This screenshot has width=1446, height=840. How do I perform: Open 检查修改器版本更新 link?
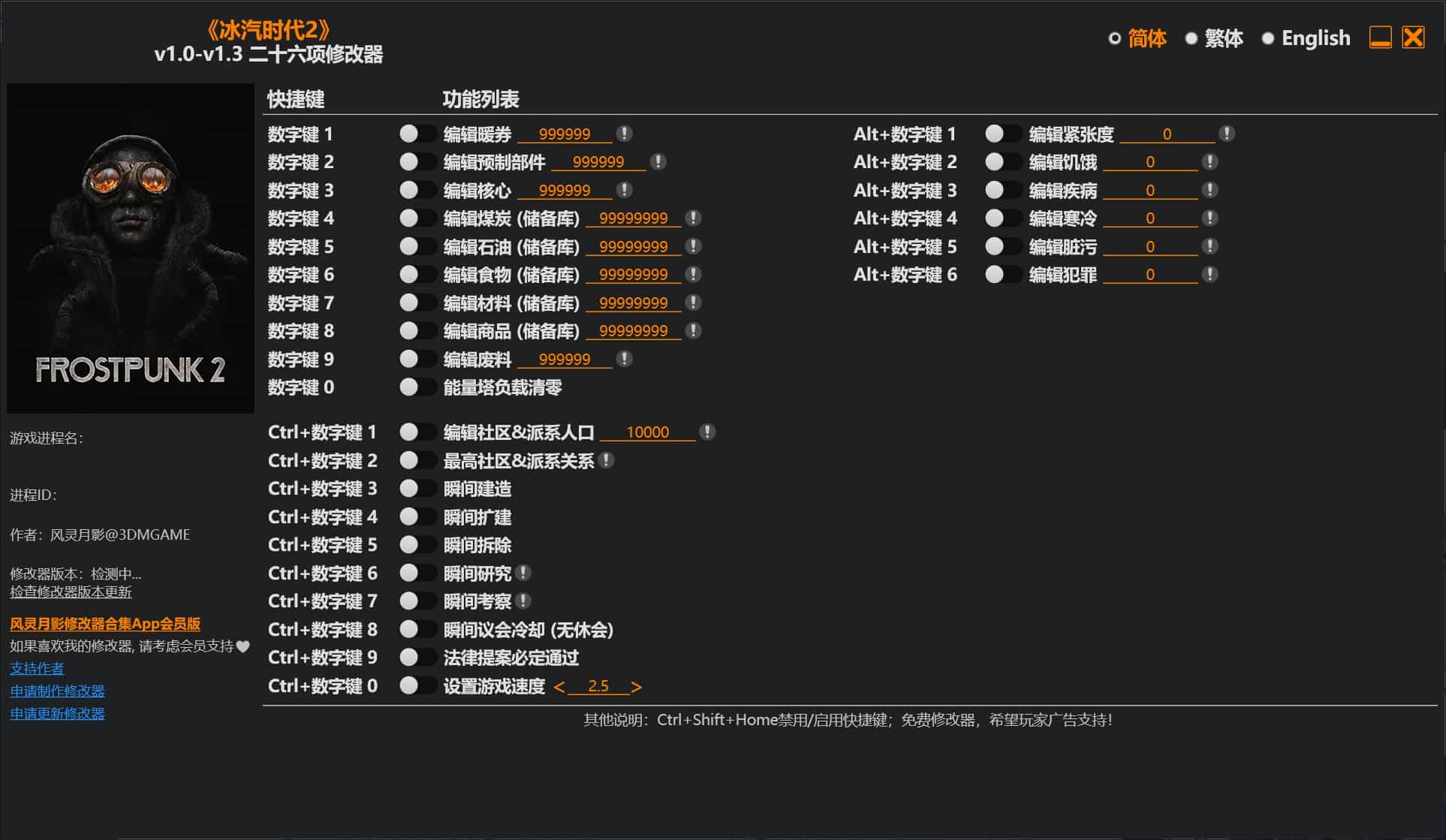click(71, 592)
